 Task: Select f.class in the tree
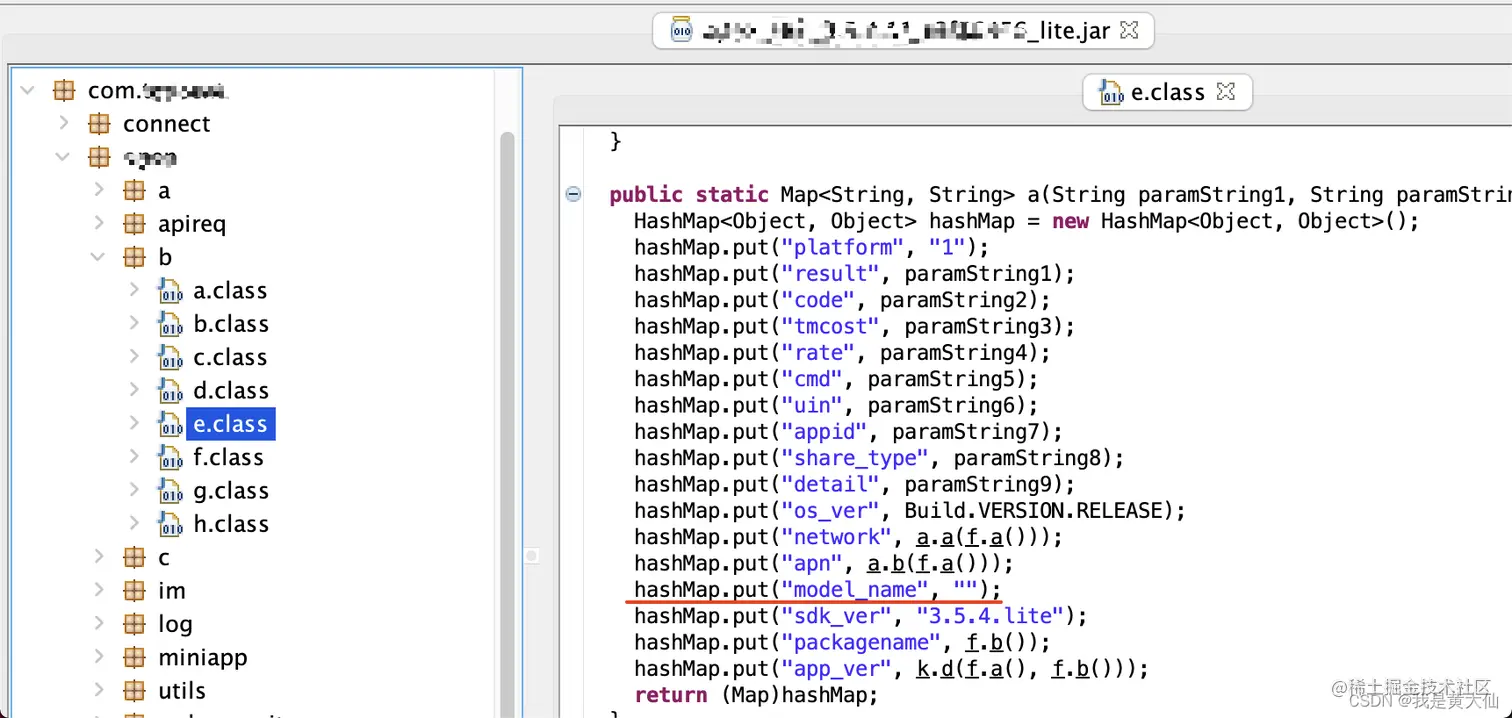coord(228,457)
